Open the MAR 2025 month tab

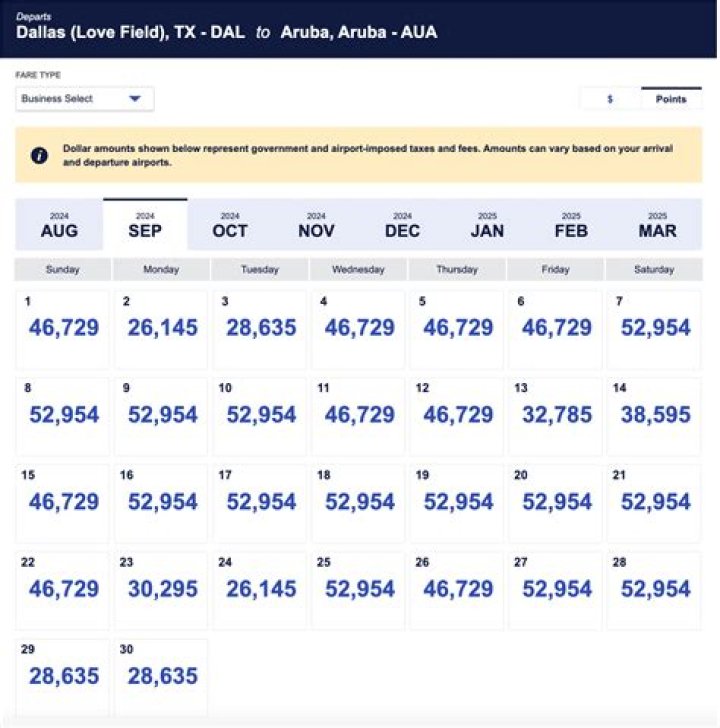657,225
